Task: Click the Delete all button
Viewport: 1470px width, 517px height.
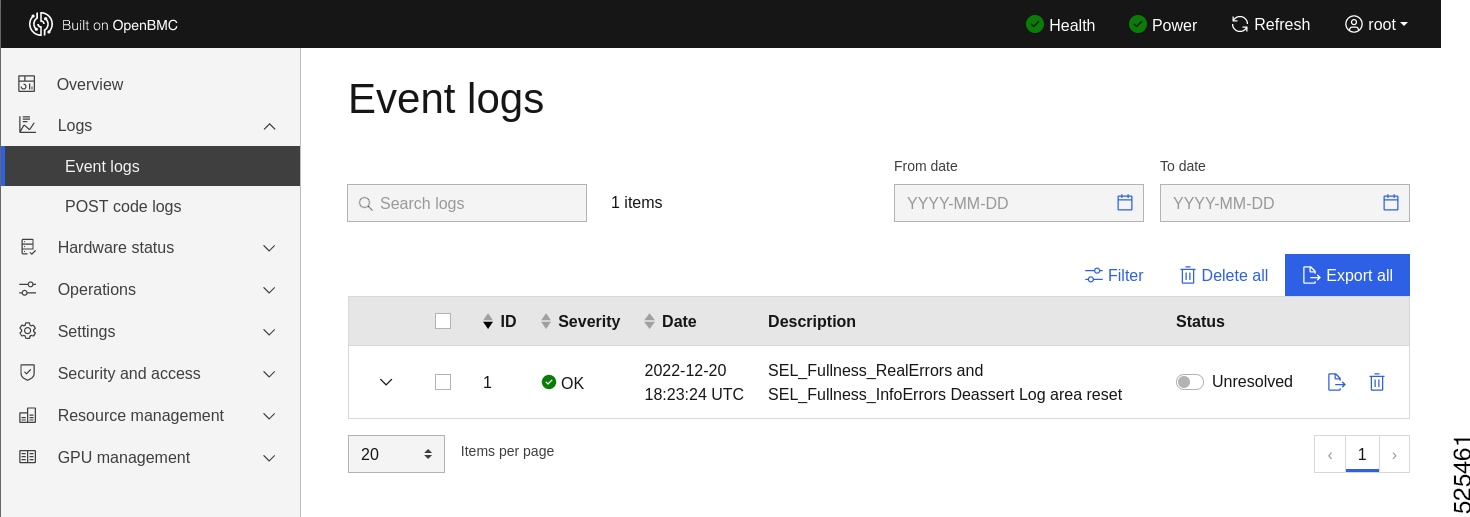Action: click(x=1224, y=275)
